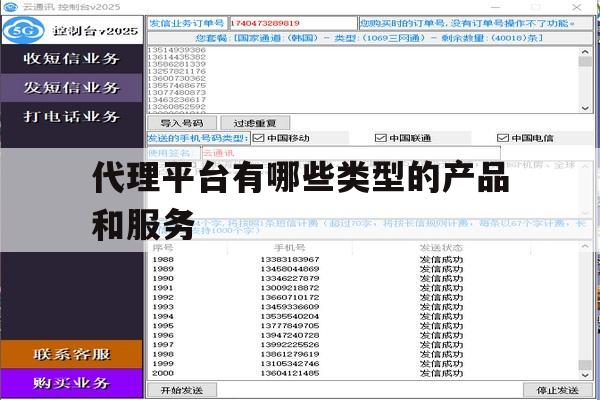The image size is (600, 400).
Task: Click results table scroll up arrow
Action: pyautogui.click(x=585, y=247)
